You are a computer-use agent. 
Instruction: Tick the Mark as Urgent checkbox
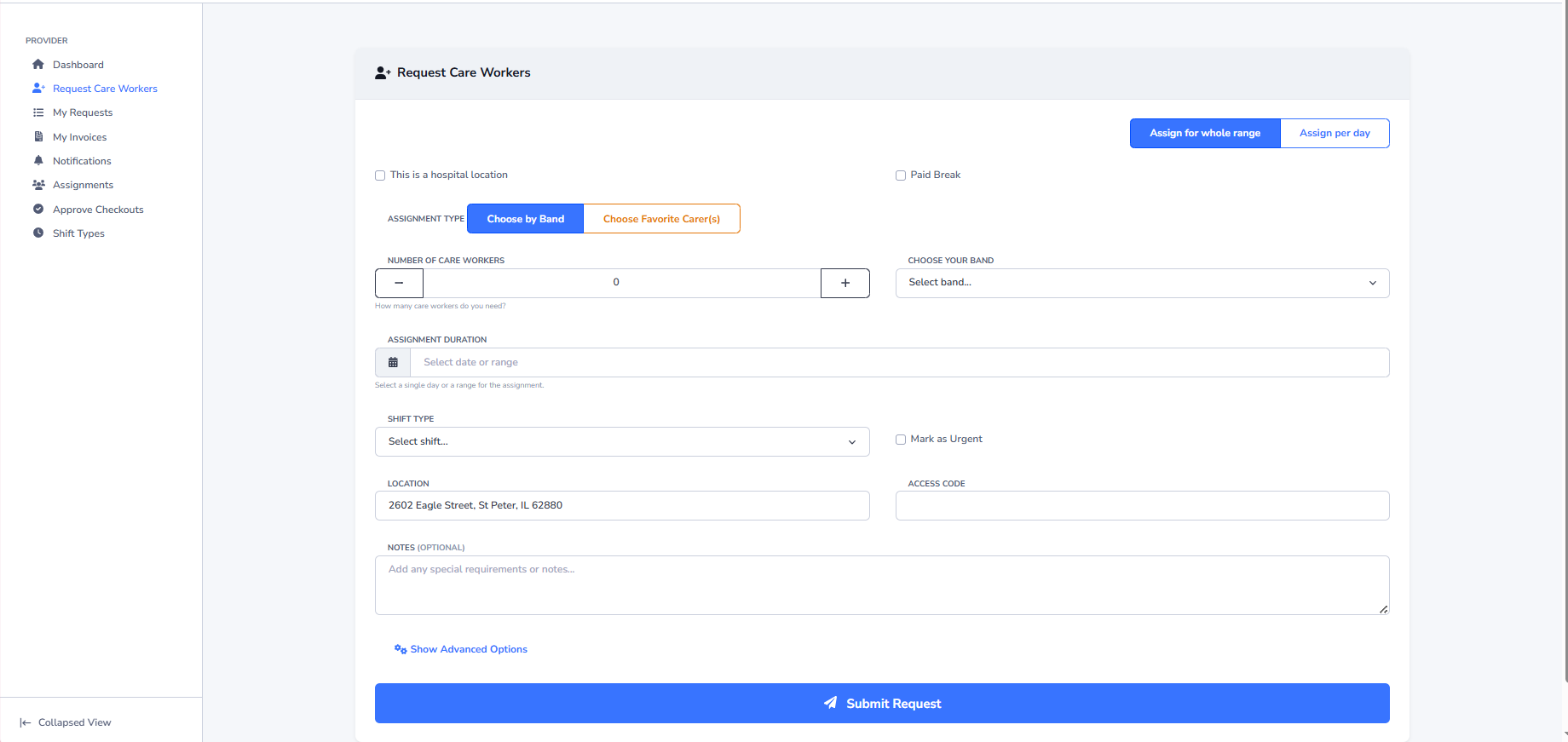tap(901, 440)
